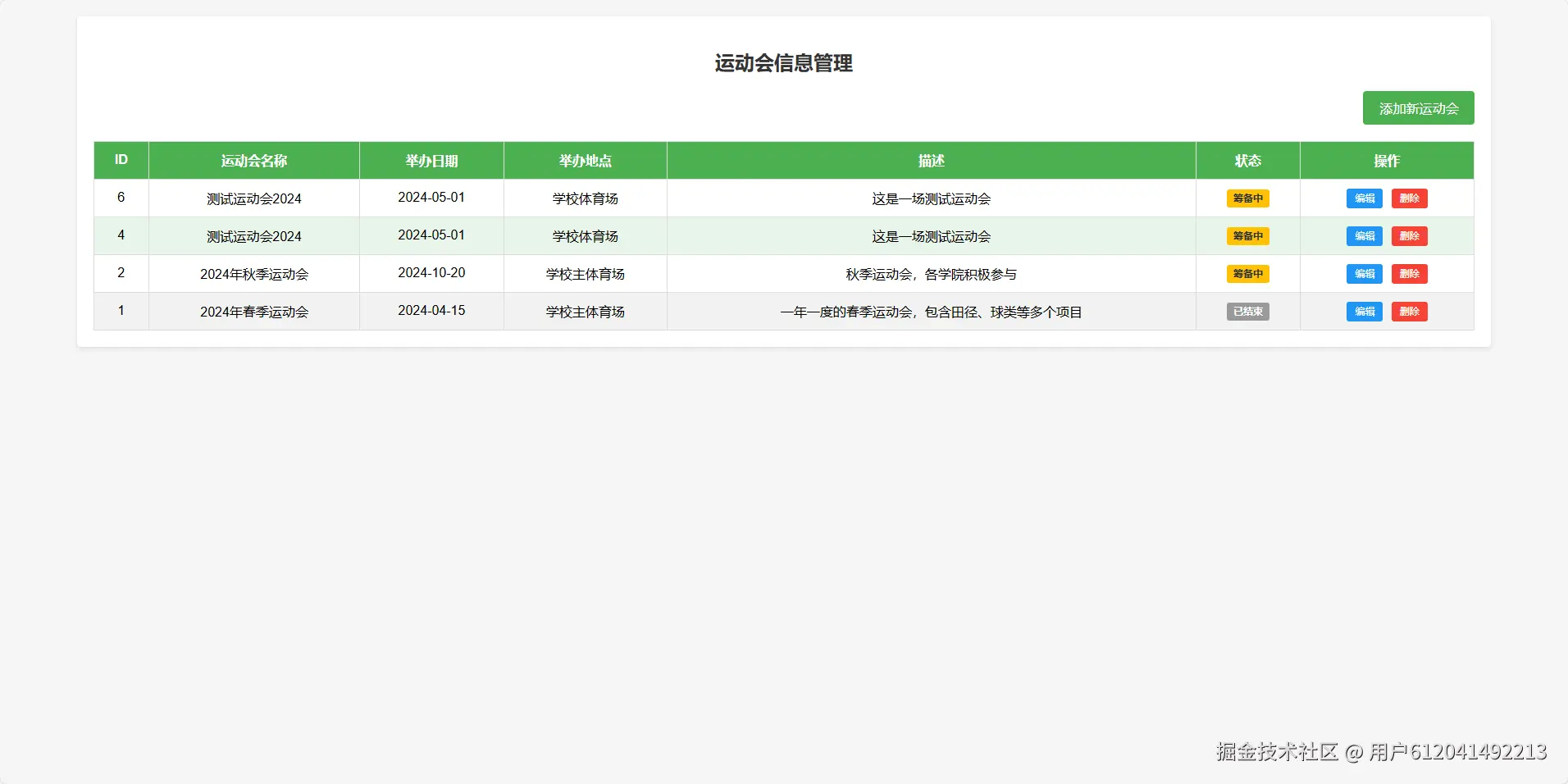Click 学校主体育场 in the 2024年秋季运动会 row
This screenshot has width=1568, height=784.
(x=586, y=274)
